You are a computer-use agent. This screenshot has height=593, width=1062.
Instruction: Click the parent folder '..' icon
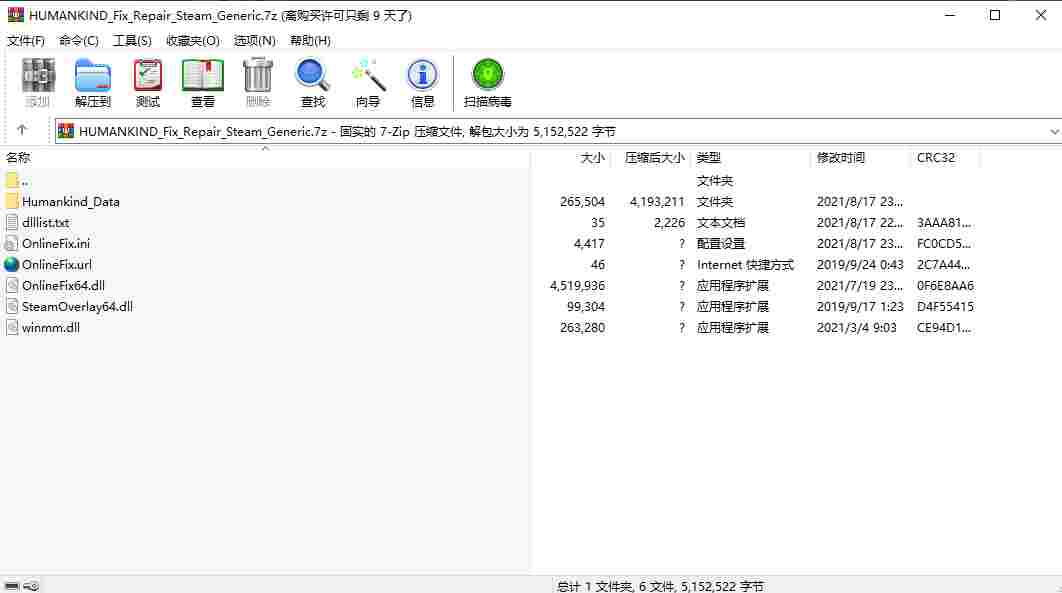click(12, 180)
